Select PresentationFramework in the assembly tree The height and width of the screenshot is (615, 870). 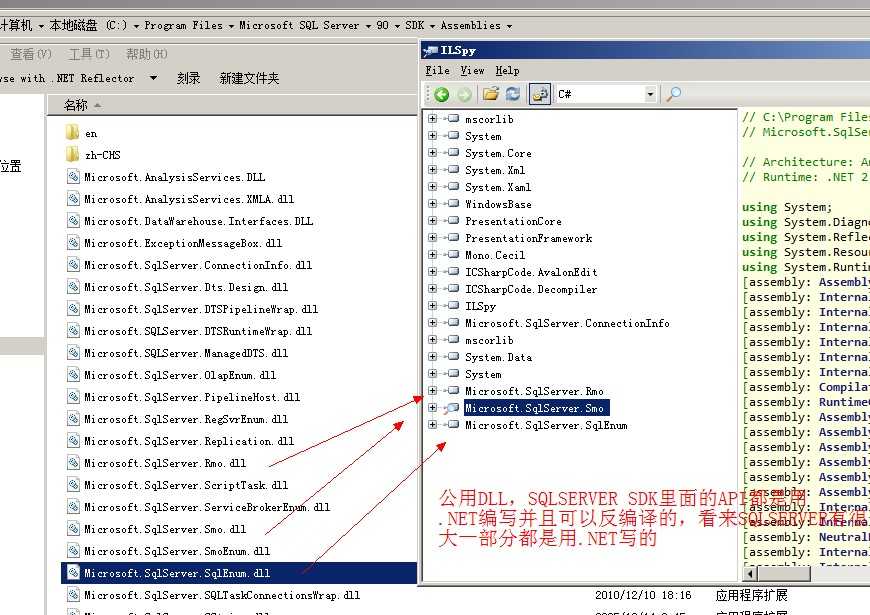[x=528, y=238]
